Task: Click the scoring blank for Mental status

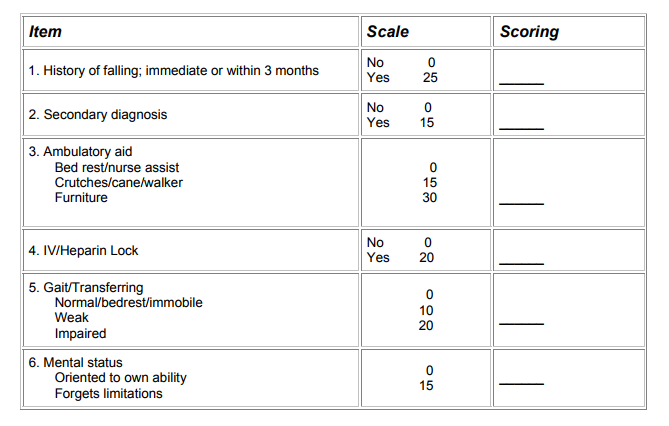Action: 521,383
